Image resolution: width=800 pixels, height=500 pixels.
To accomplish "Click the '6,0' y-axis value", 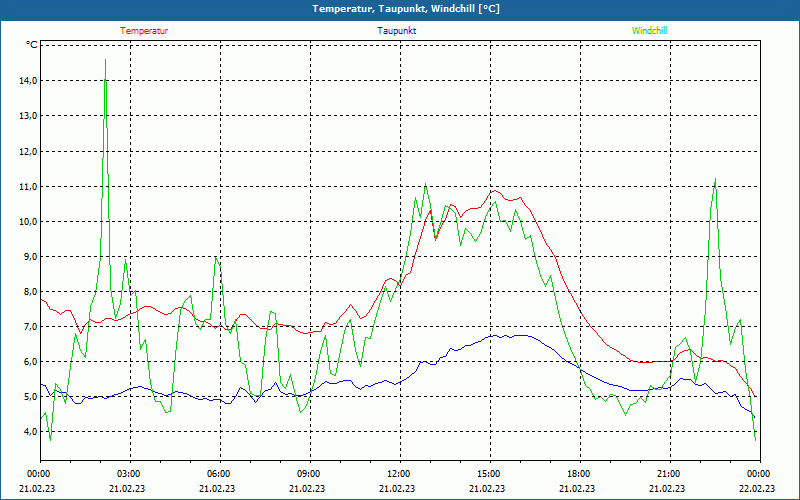I will [x=30, y=362].
